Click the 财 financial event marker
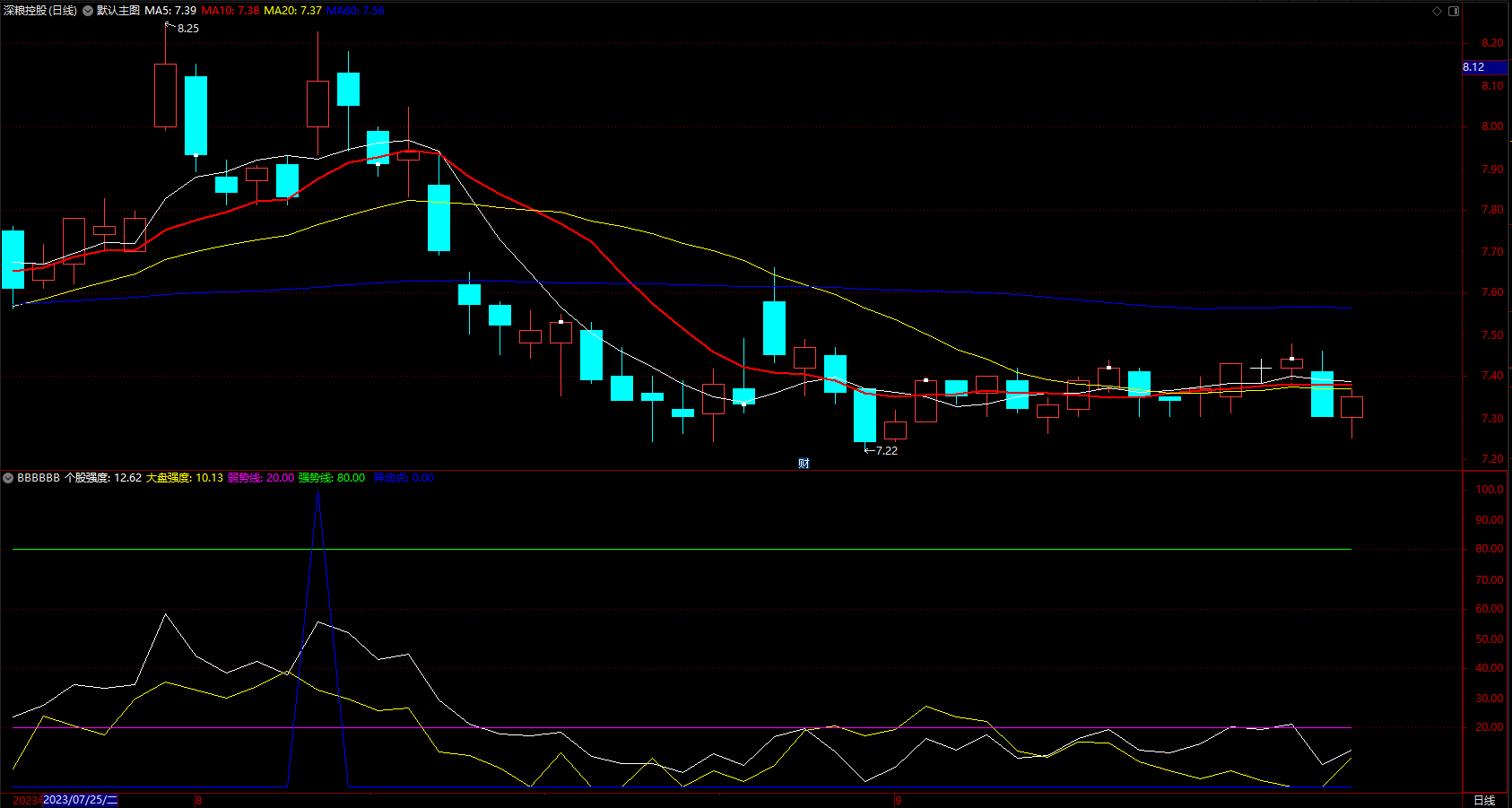1512x808 pixels. (x=804, y=464)
